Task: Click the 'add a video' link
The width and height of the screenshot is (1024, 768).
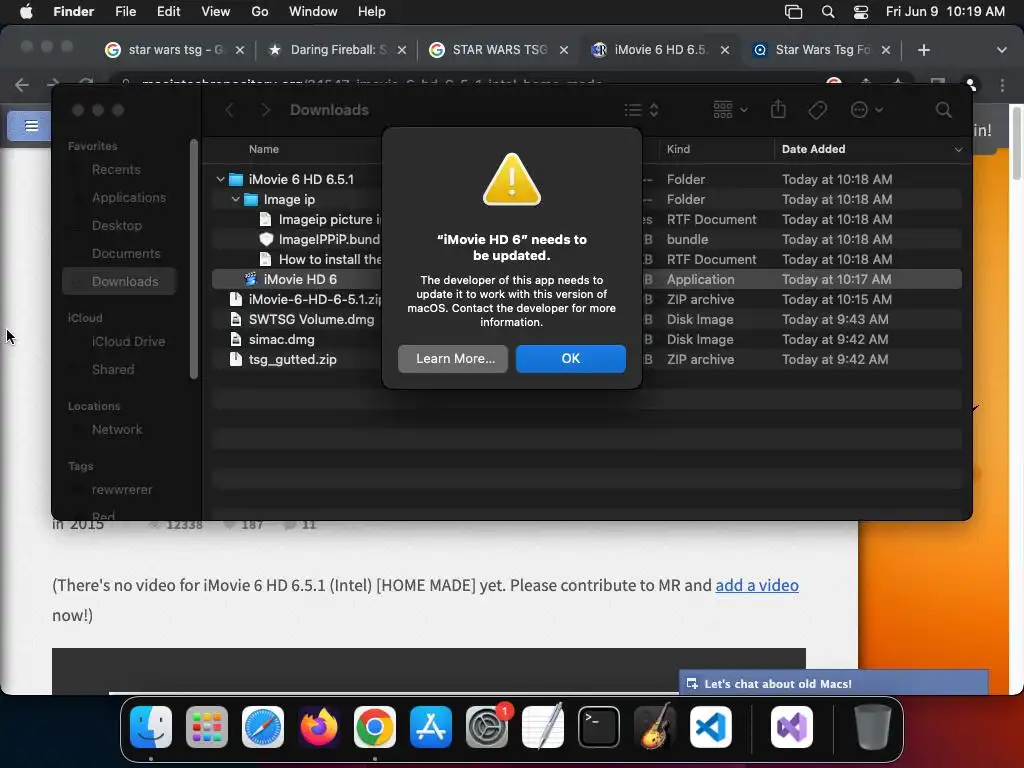Action: tap(757, 585)
